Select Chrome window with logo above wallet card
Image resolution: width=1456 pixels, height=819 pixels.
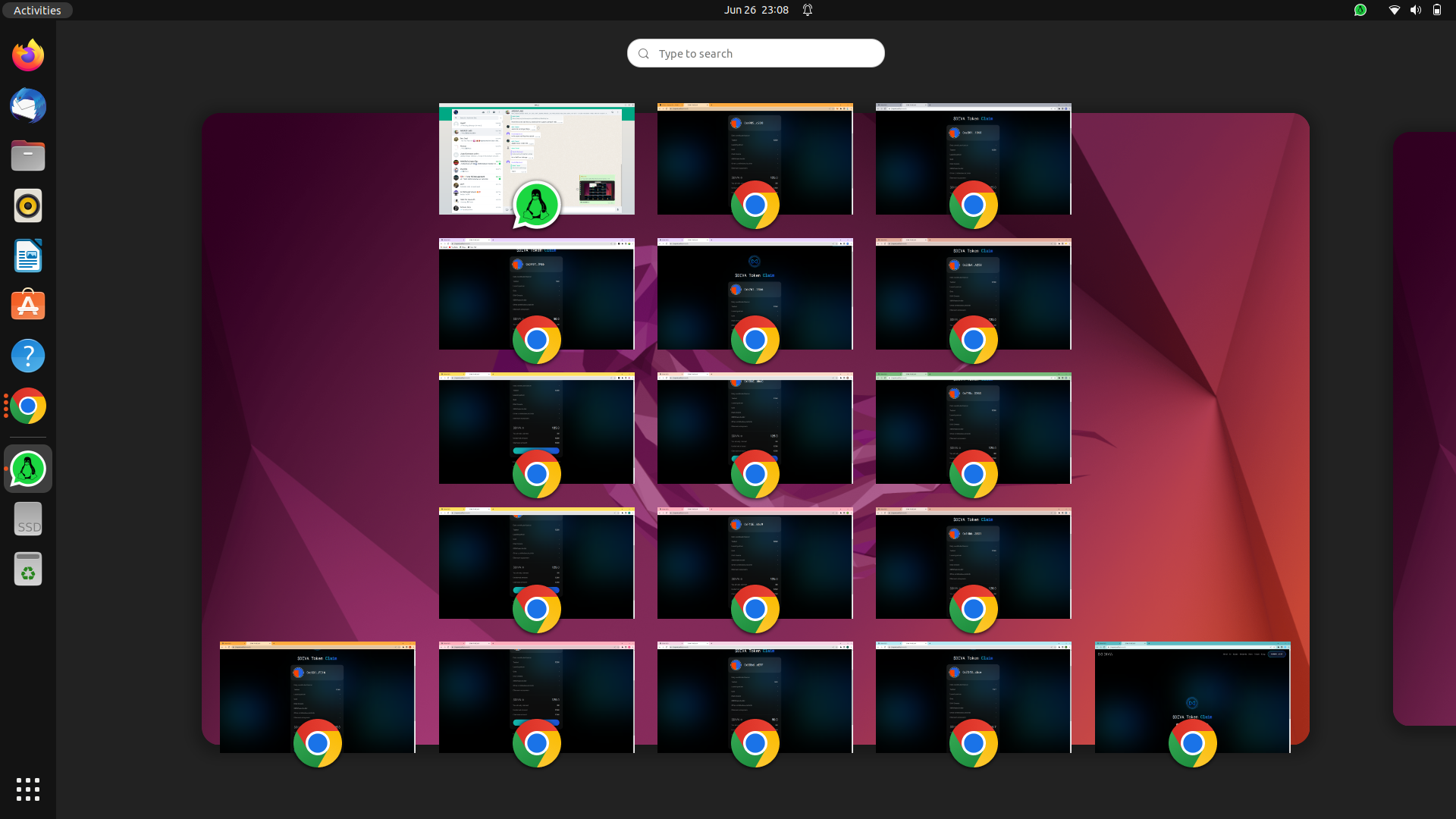755,293
